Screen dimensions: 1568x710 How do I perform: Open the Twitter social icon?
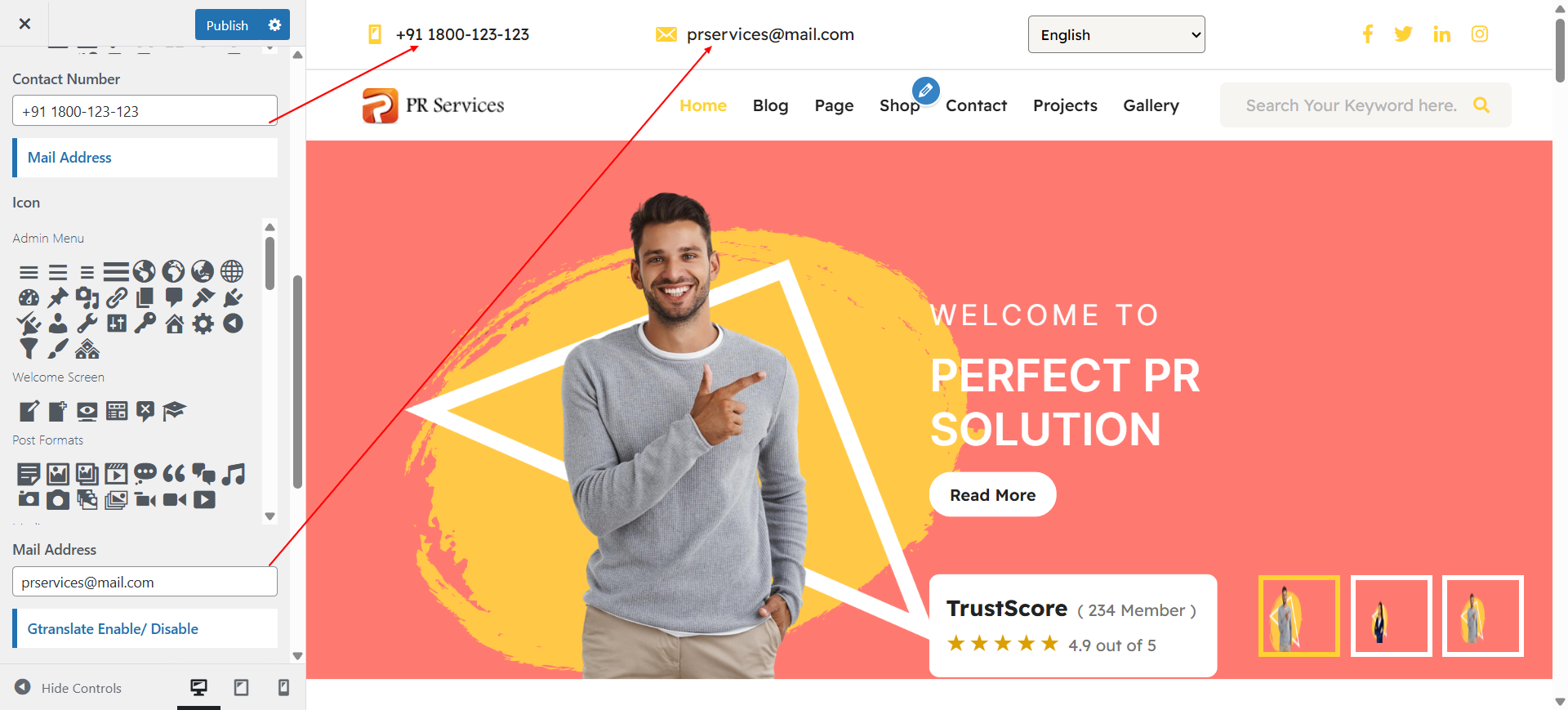(x=1403, y=33)
